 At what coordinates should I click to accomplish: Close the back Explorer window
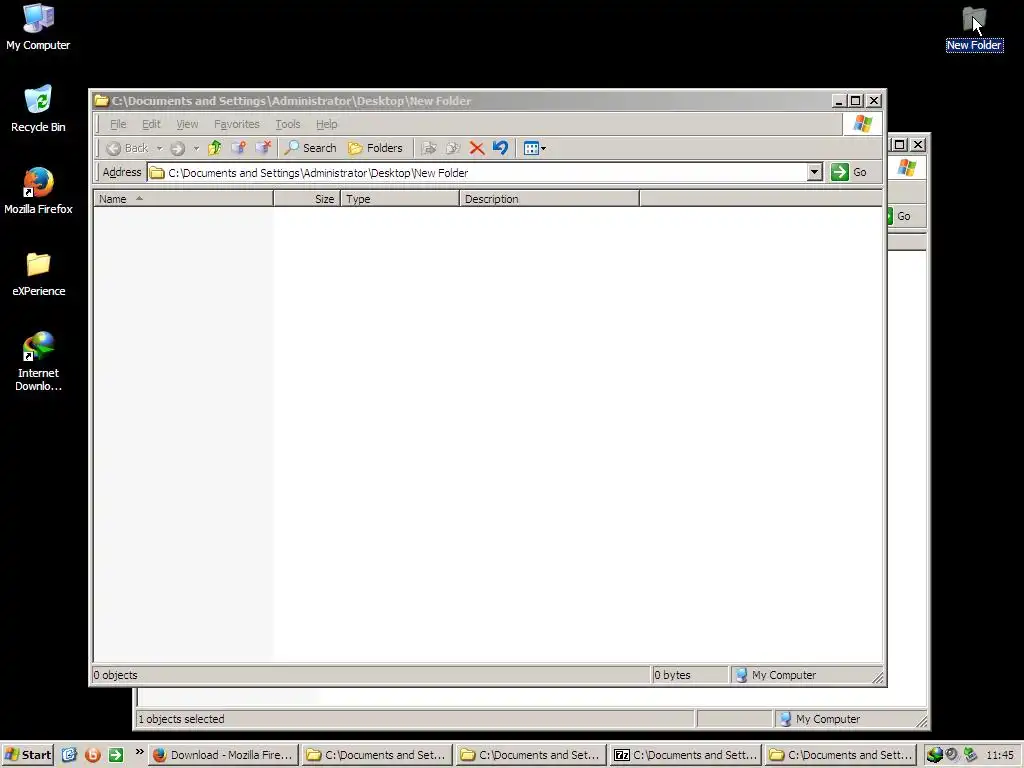[x=918, y=144]
